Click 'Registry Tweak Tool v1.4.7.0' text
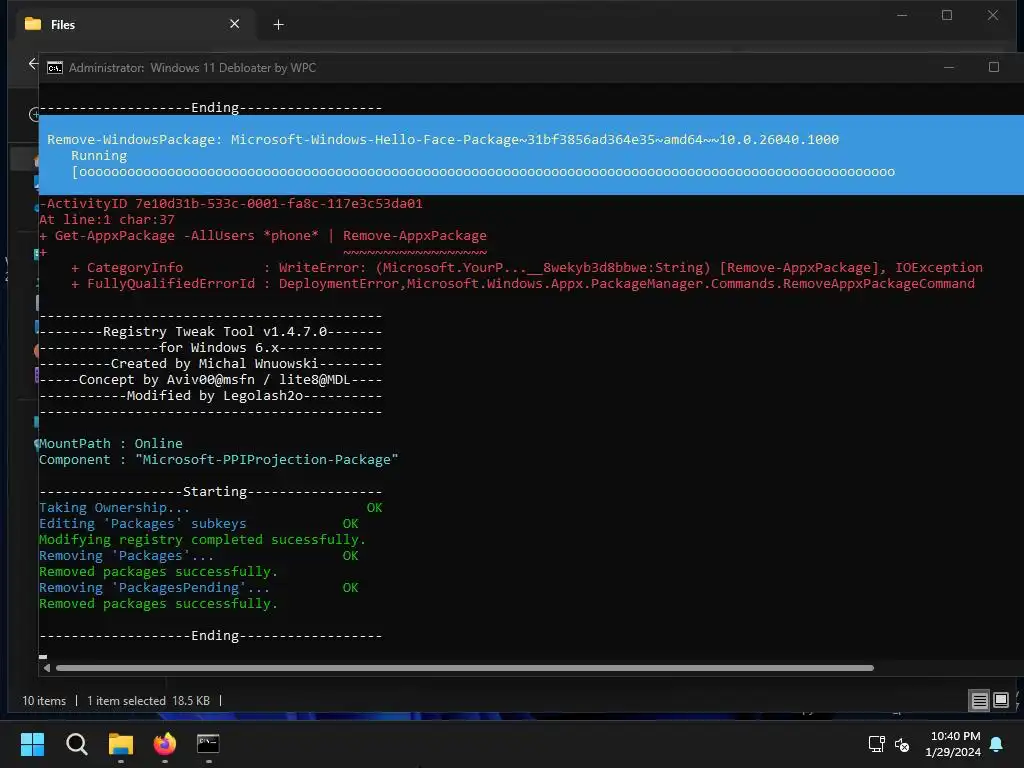The height and width of the screenshot is (768, 1024). 215,332
